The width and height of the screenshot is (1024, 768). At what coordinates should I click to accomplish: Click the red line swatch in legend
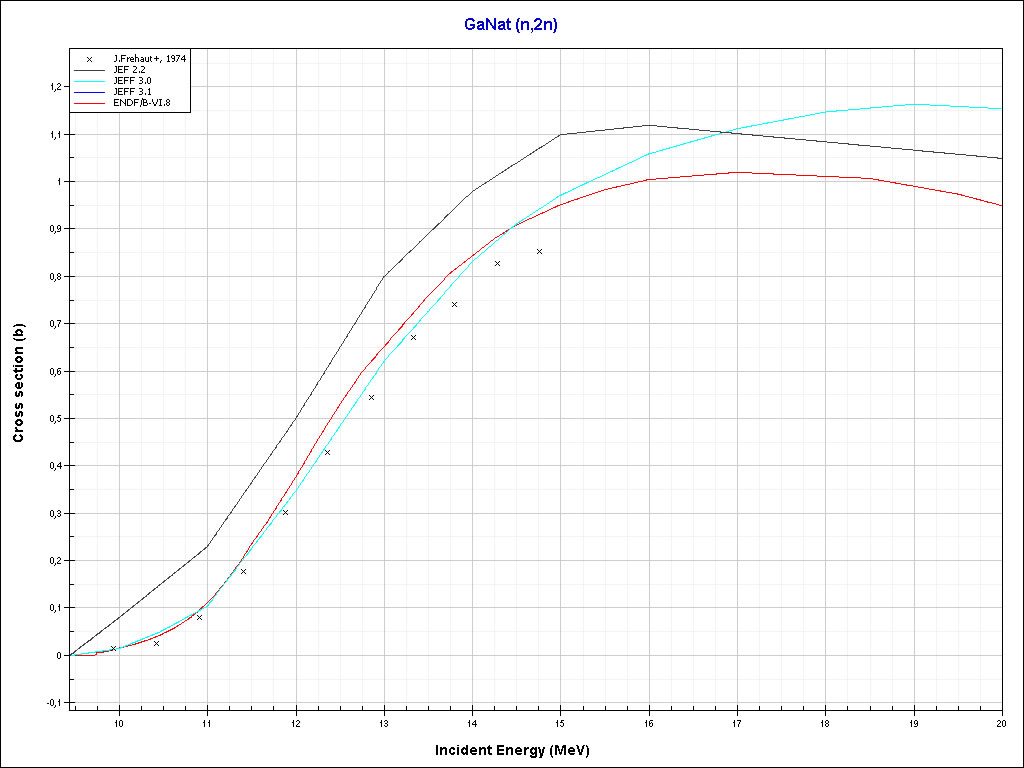89,103
